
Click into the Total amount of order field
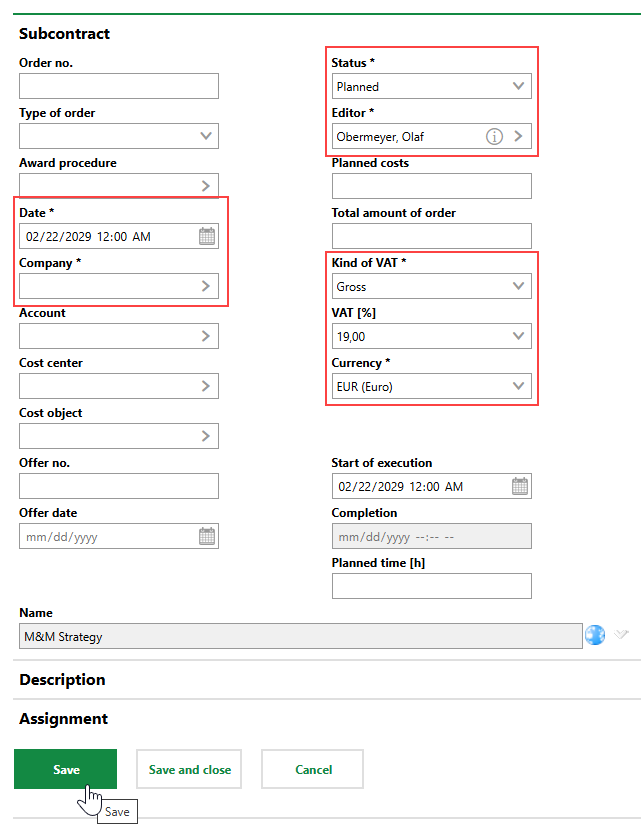click(x=431, y=236)
